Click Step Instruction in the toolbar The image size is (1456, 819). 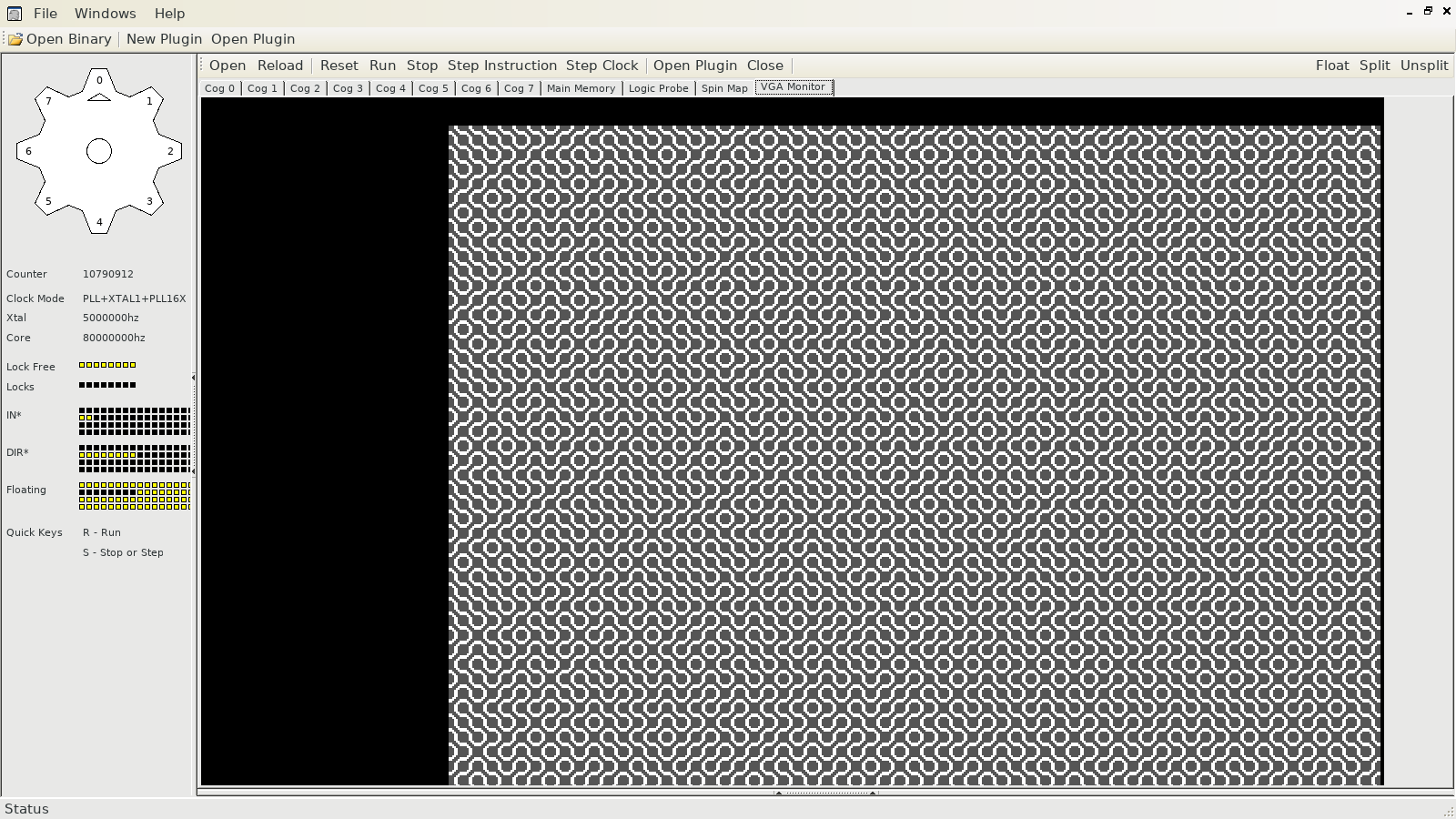(x=501, y=66)
